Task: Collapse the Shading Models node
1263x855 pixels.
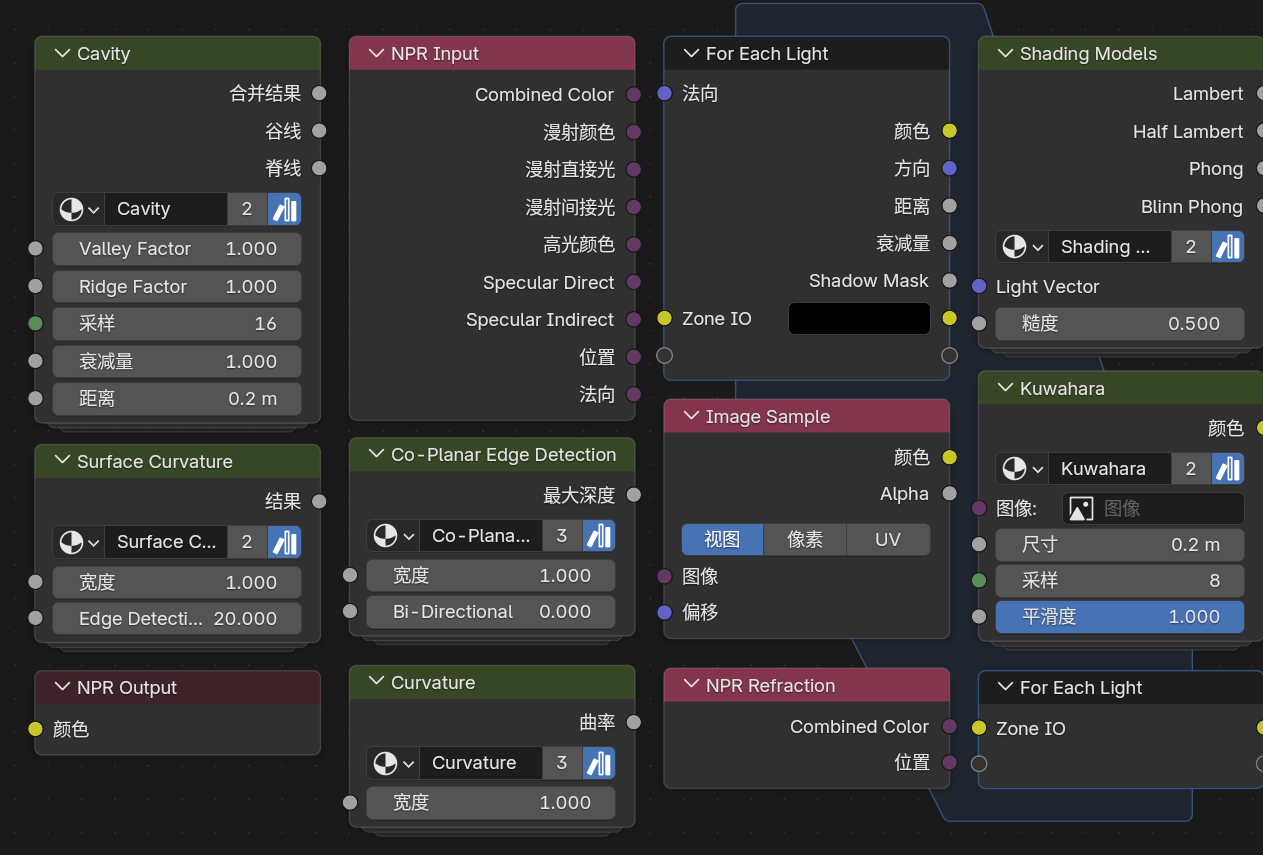Action: (1005, 54)
